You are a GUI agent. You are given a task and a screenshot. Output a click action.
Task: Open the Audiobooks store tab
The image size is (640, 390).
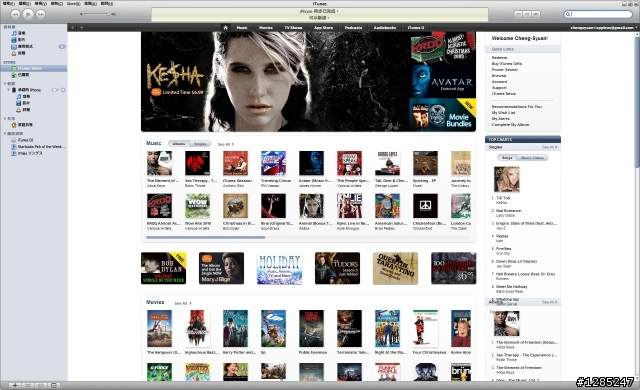coord(385,28)
